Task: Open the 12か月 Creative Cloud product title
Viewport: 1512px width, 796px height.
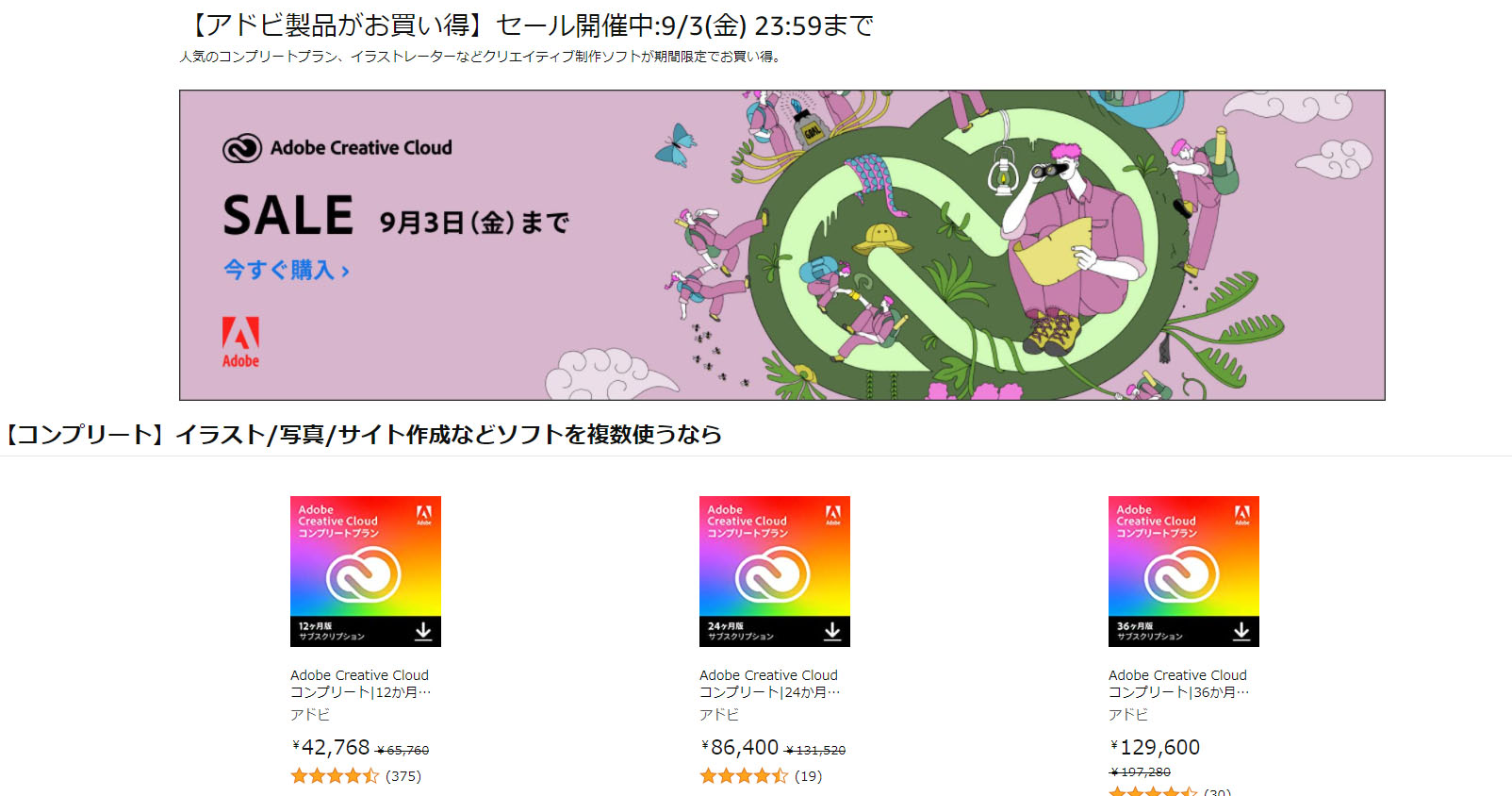Action: pyautogui.click(x=361, y=684)
